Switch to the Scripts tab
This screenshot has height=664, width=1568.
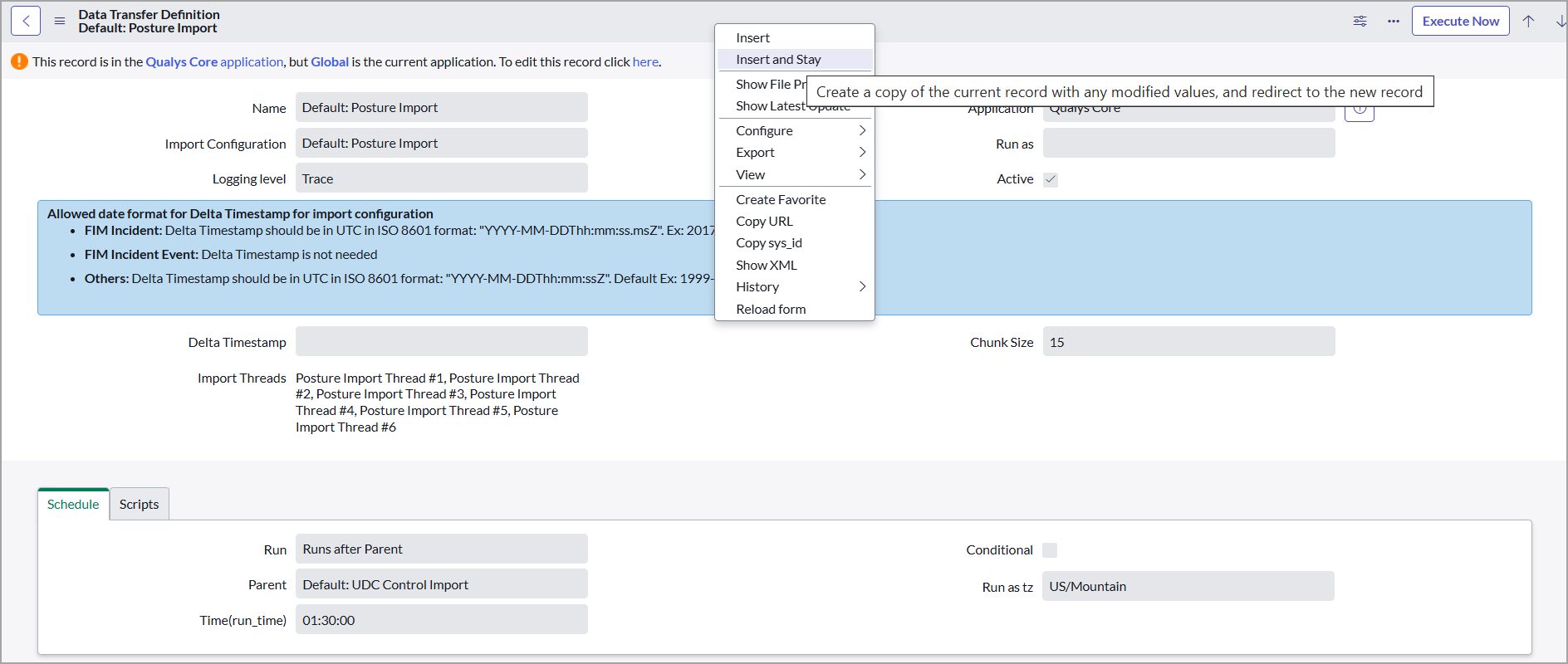click(139, 504)
